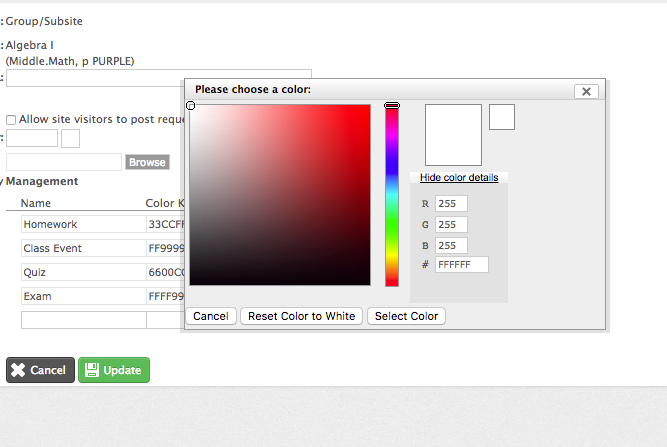Focus the R value input field
Screen dimensions: 667x447
451,205
